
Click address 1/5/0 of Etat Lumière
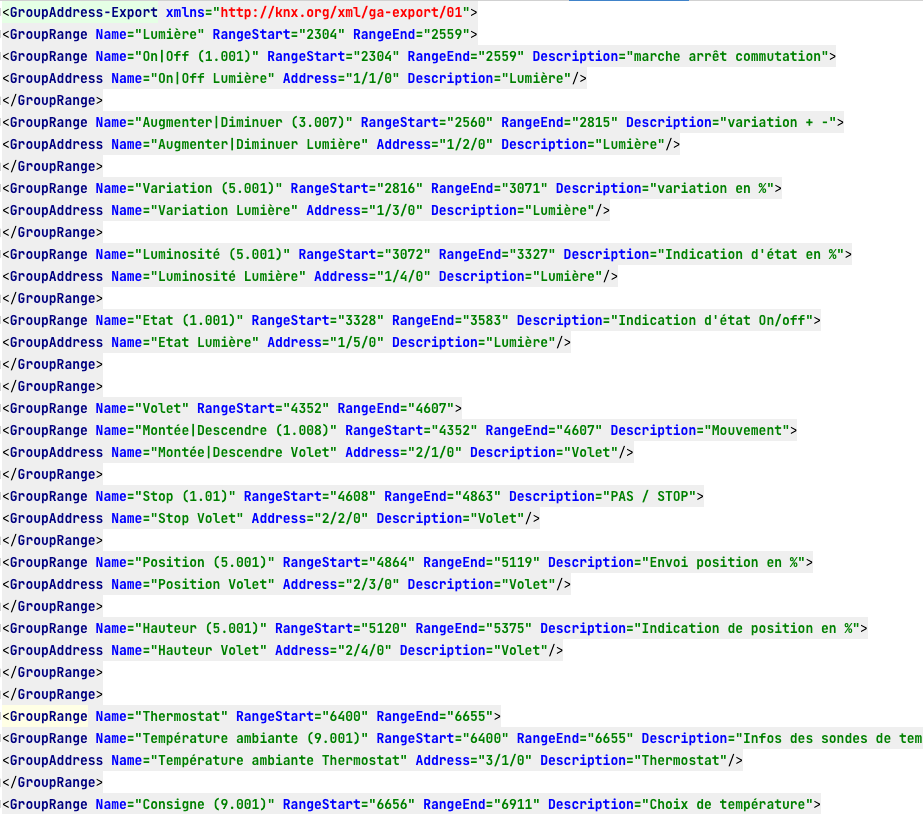tap(353, 342)
